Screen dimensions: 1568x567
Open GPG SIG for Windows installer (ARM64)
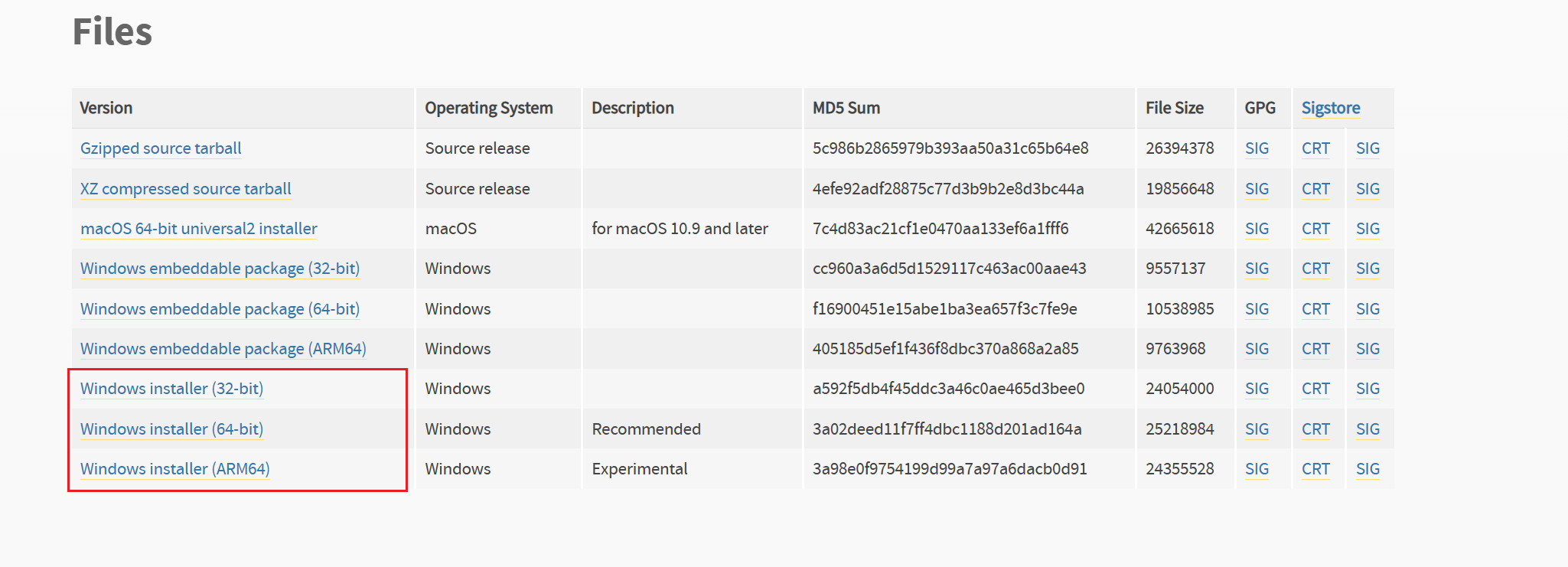pos(1257,469)
